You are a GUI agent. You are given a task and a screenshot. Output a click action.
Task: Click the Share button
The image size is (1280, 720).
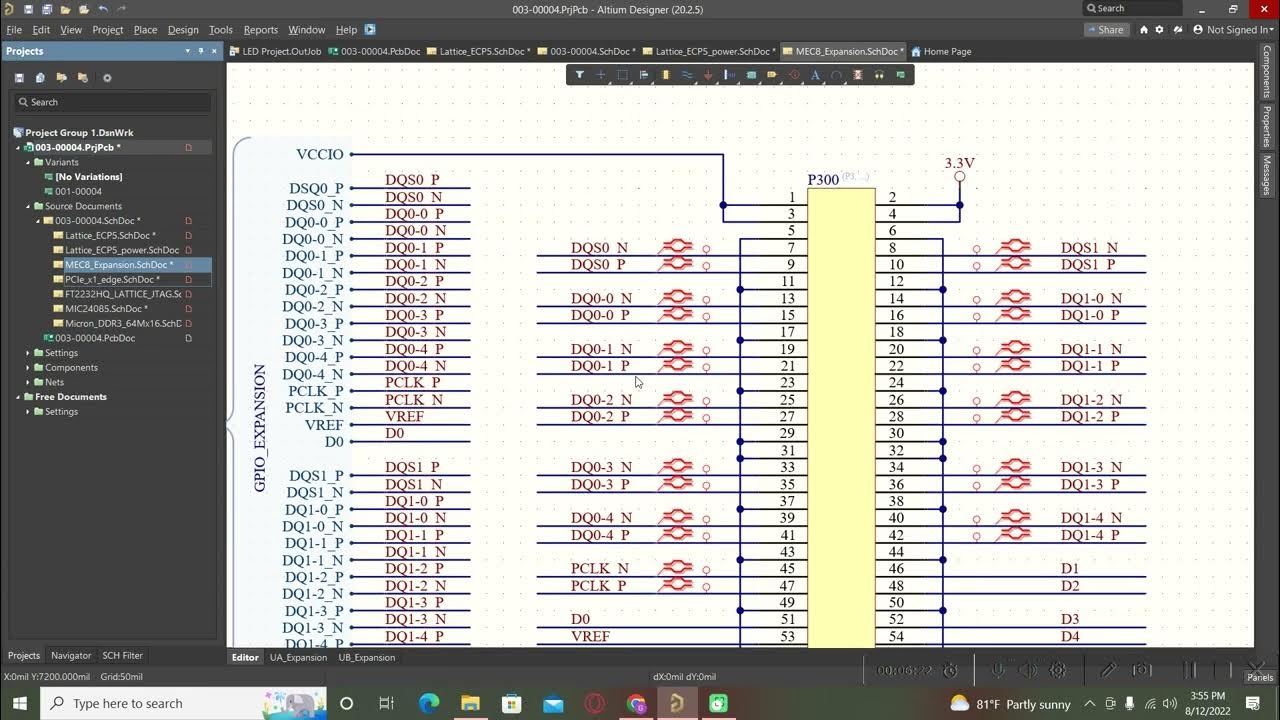tap(1105, 30)
